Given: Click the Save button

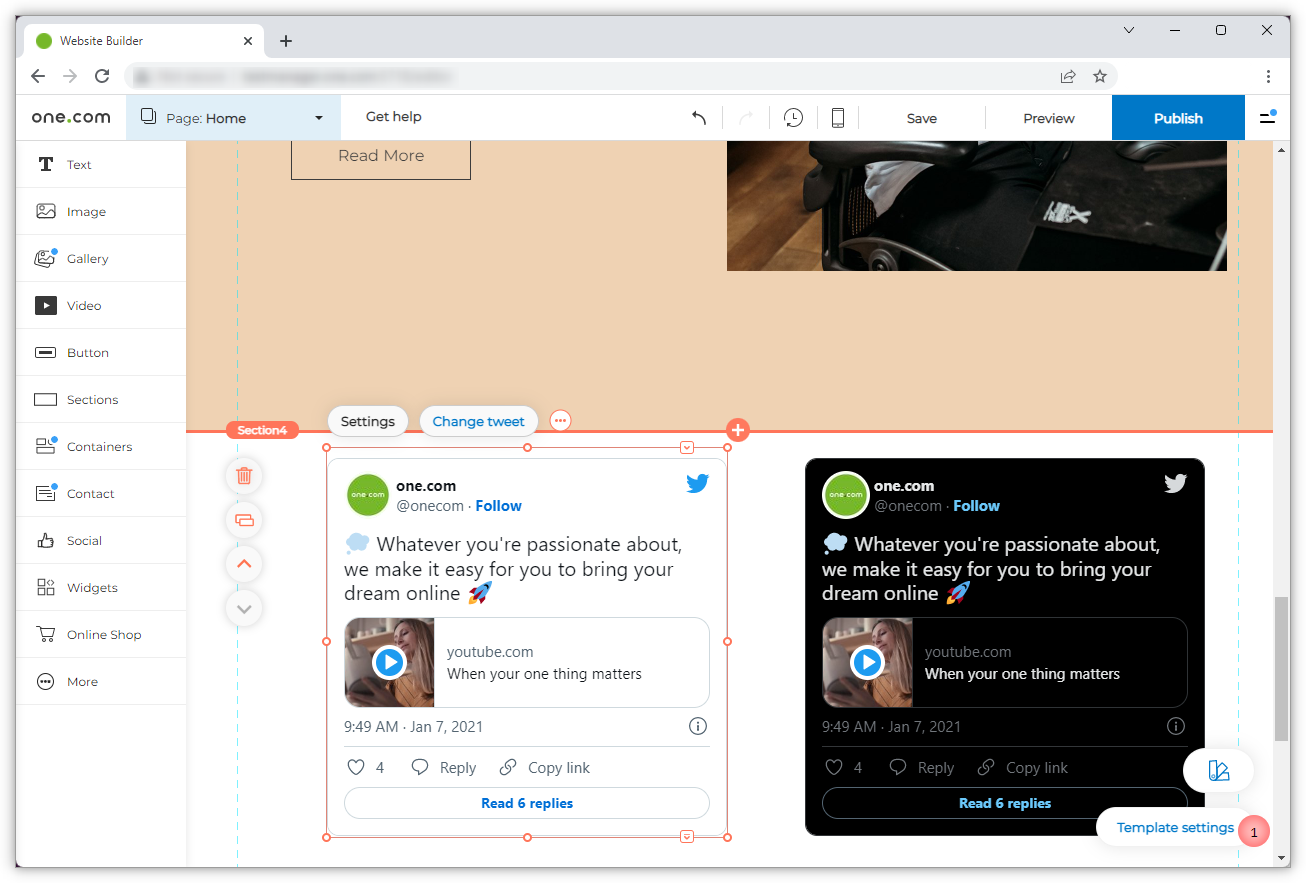Looking at the screenshot, I should (922, 118).
